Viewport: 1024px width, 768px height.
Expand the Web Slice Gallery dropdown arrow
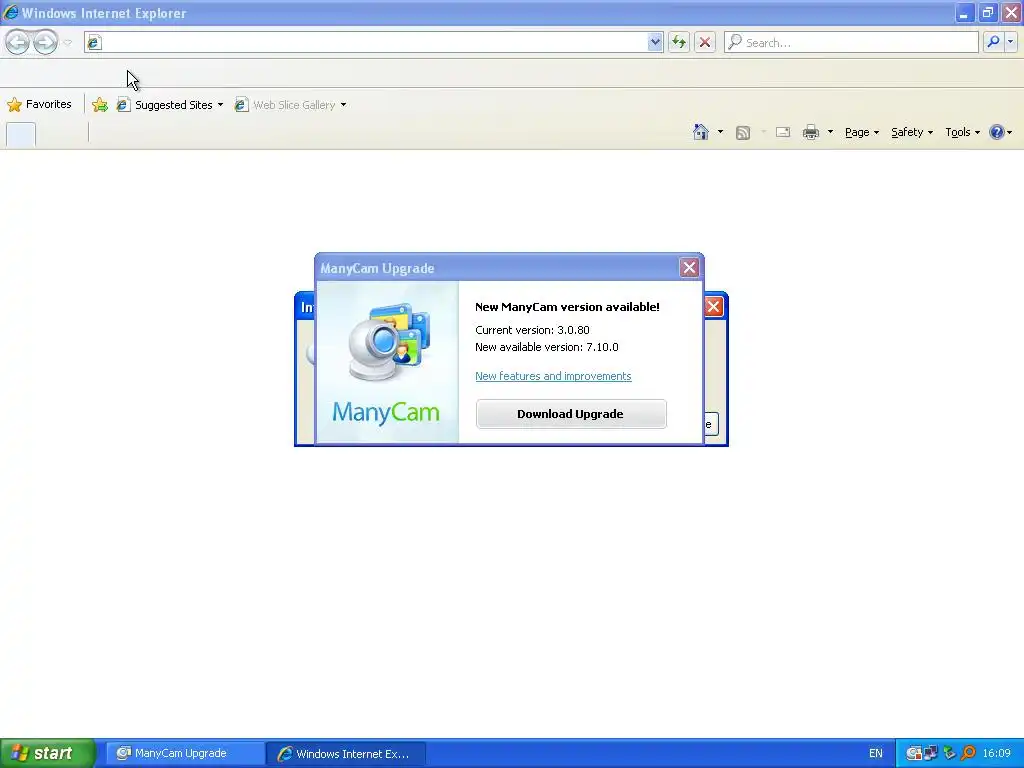click(x=344, y=104)
